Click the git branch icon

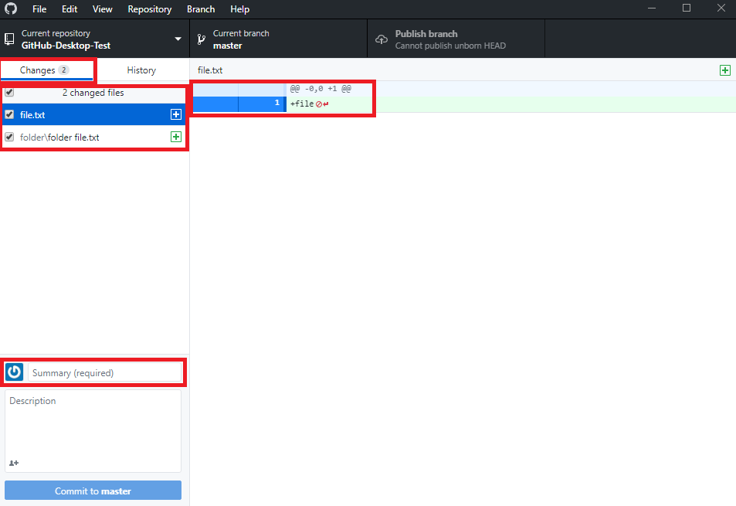[x=201, y=39]
